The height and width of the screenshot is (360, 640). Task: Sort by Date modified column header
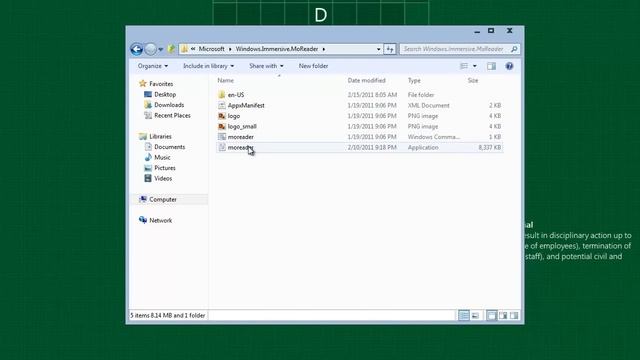[367, 80]
